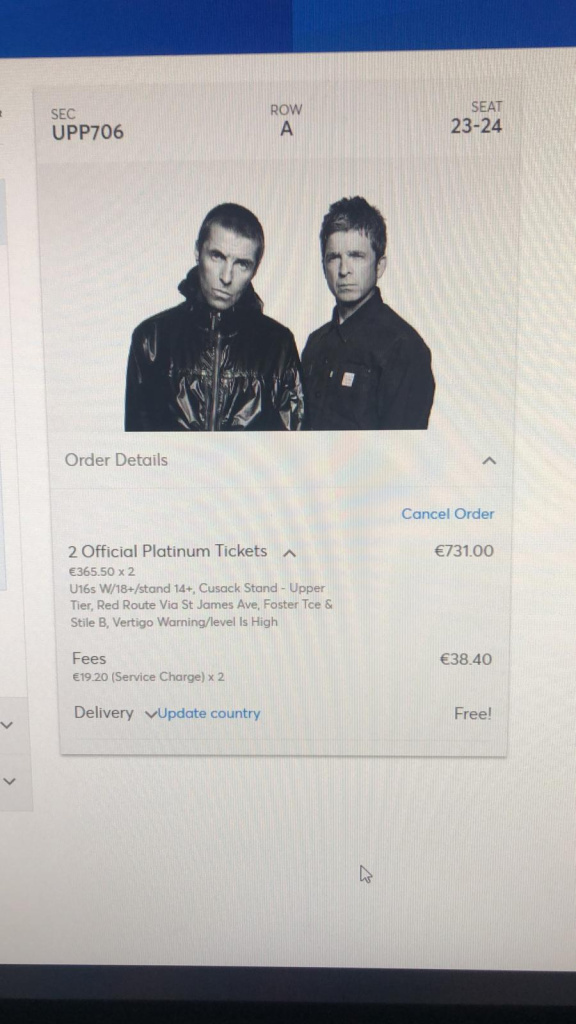This screenshot has height=1024, width=576.
Task: Collapse the Order Details section chevron
Action: tap(488, 461)
